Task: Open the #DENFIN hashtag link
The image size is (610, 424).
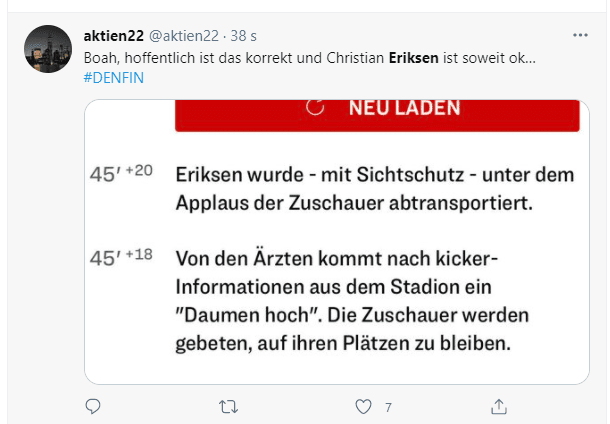Action: [x=113, y=77]
